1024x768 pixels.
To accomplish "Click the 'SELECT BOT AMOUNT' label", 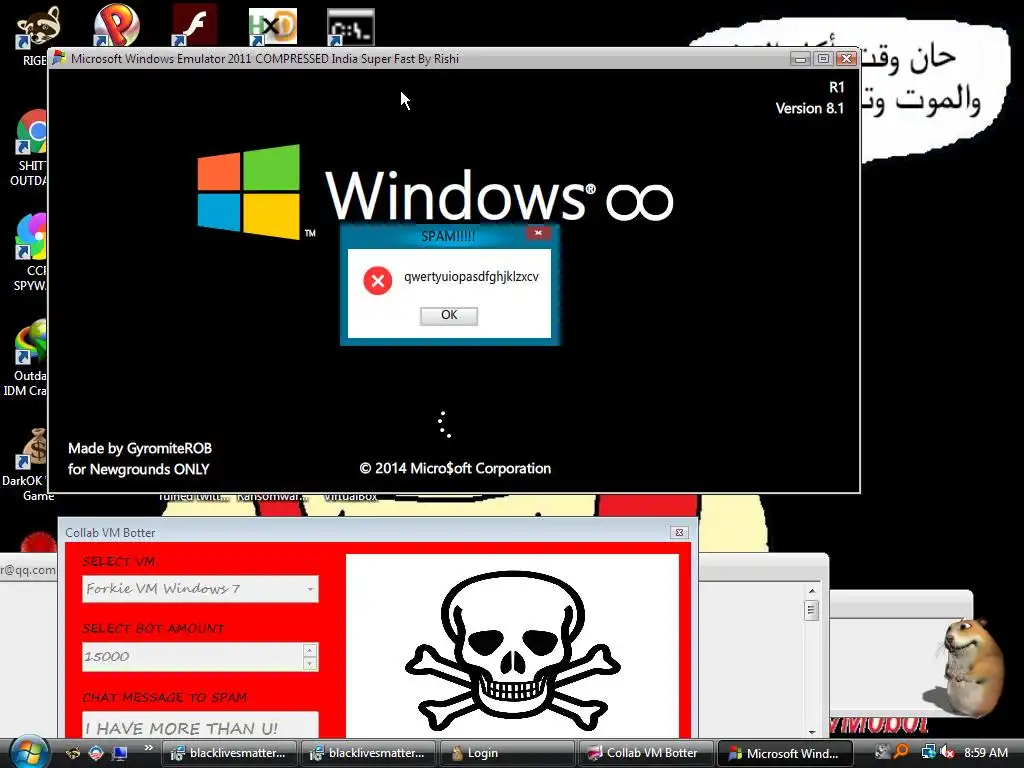I will (x=153, y=629).
